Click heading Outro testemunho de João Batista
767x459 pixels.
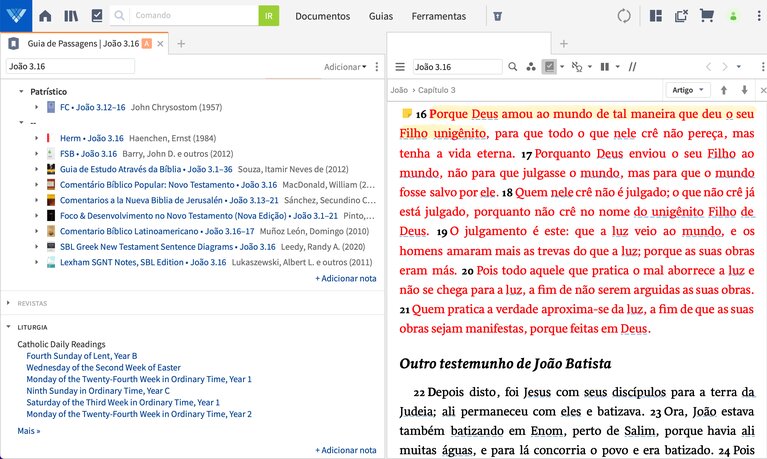[x=505, y=364]
